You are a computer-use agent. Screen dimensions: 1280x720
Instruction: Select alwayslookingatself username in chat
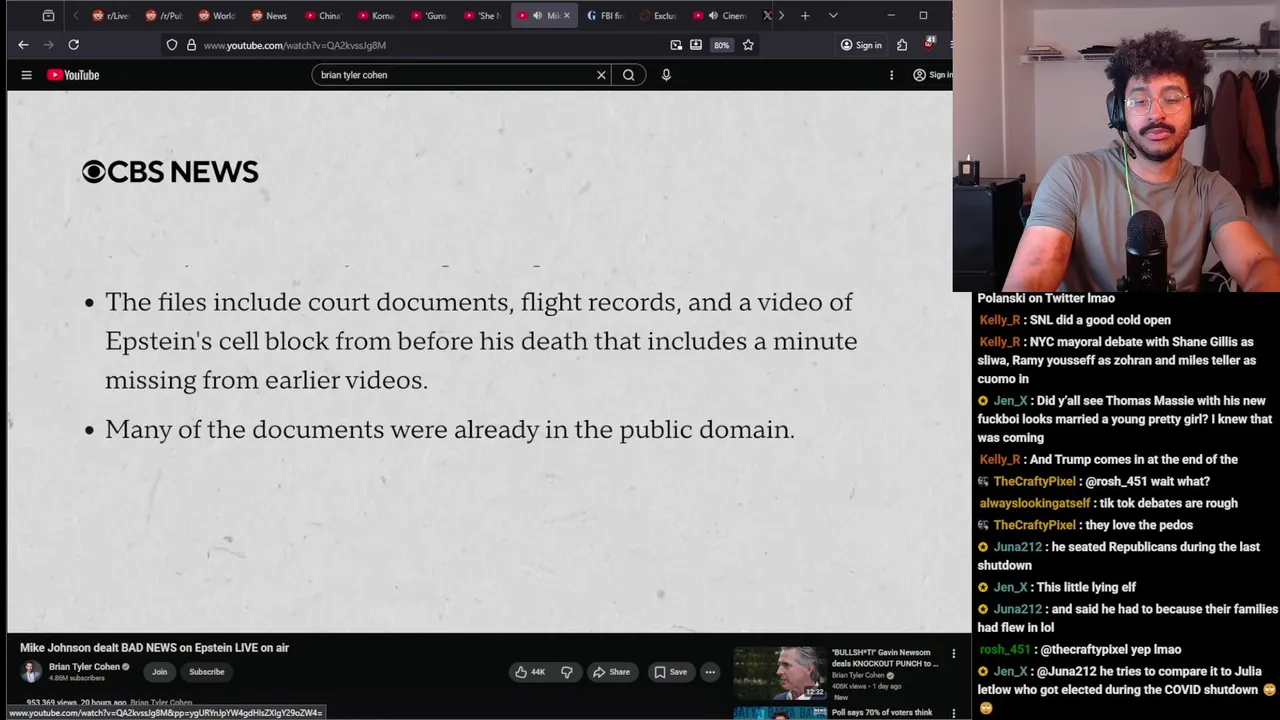[x=1035, y=504]
